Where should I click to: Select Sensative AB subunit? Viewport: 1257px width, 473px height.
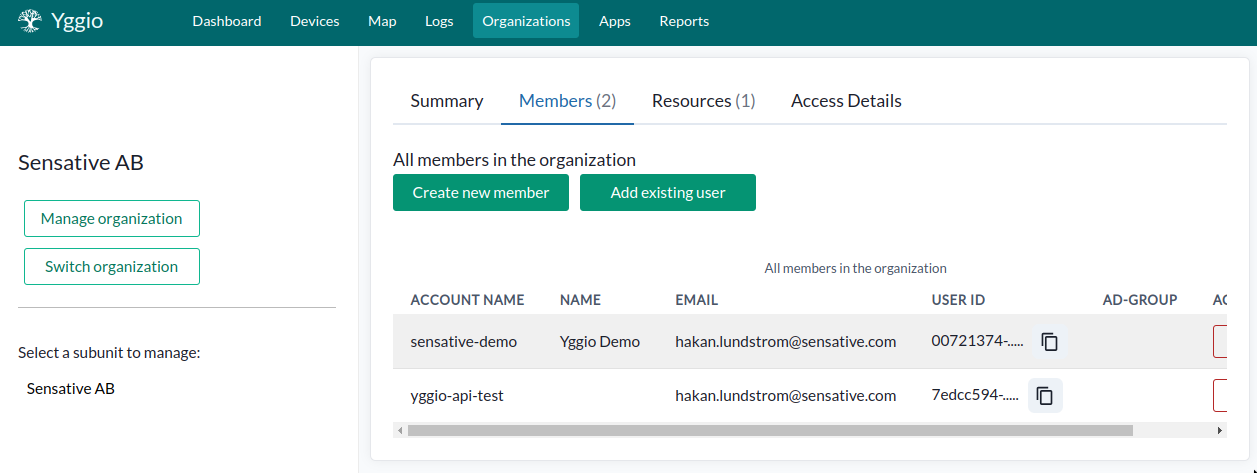71,388
